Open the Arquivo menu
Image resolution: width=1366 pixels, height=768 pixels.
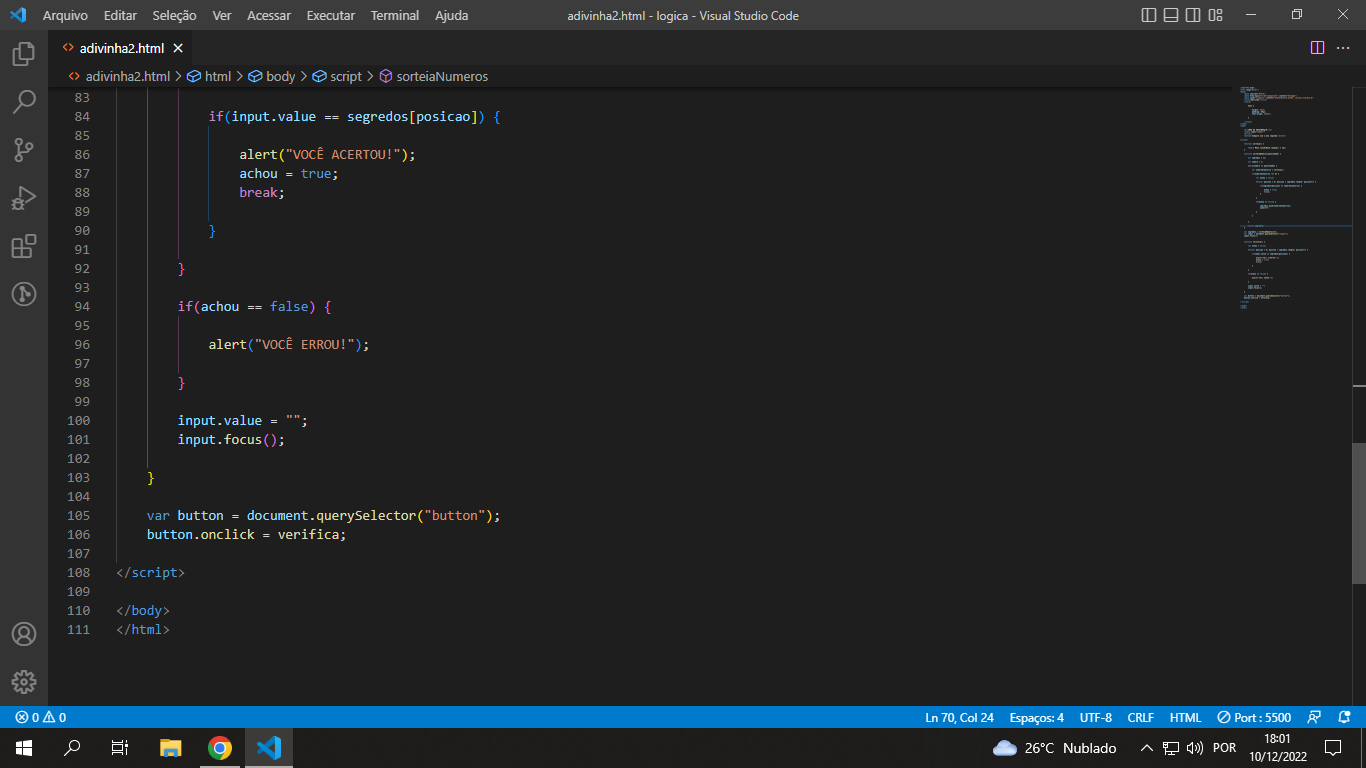pyautogui.click(x=65, y=15)
